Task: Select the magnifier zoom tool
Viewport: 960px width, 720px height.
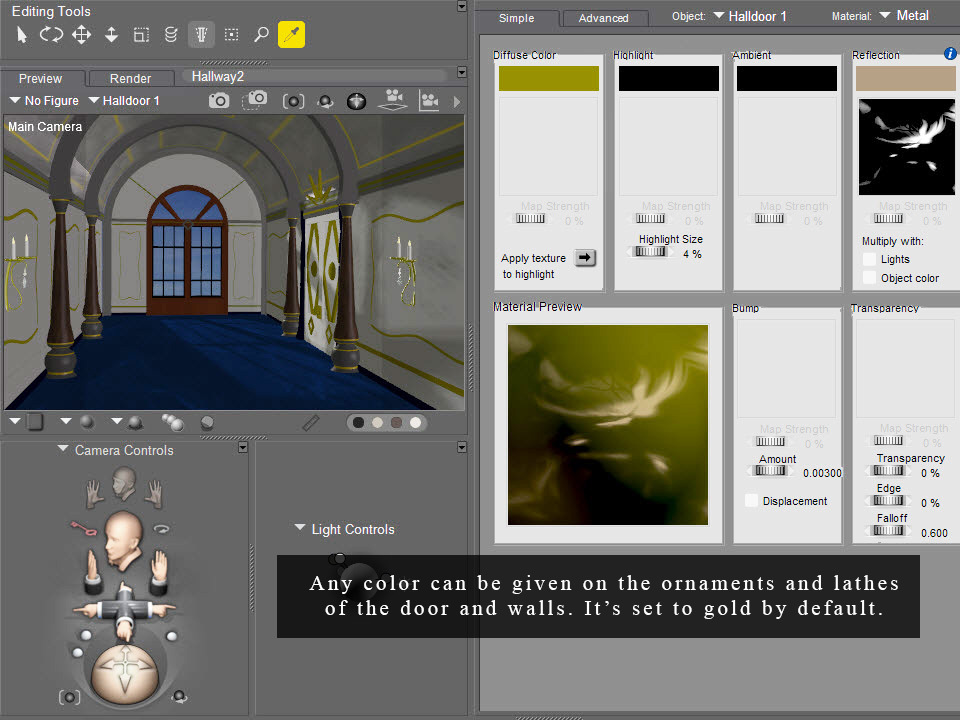Action: [261, 34]
